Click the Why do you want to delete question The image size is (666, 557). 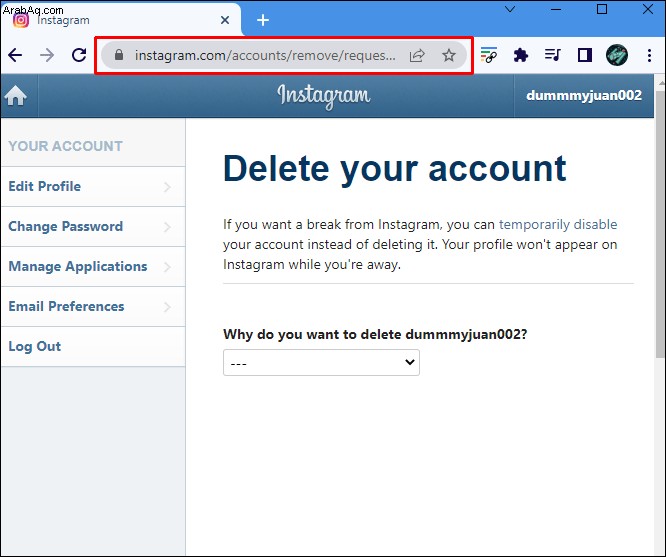click(375, 334)
